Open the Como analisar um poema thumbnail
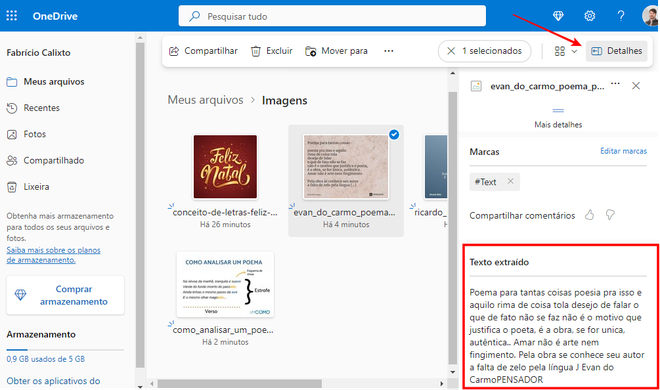Screen dimensions: 660x390 pyautogui.click(x=225, y=284)
